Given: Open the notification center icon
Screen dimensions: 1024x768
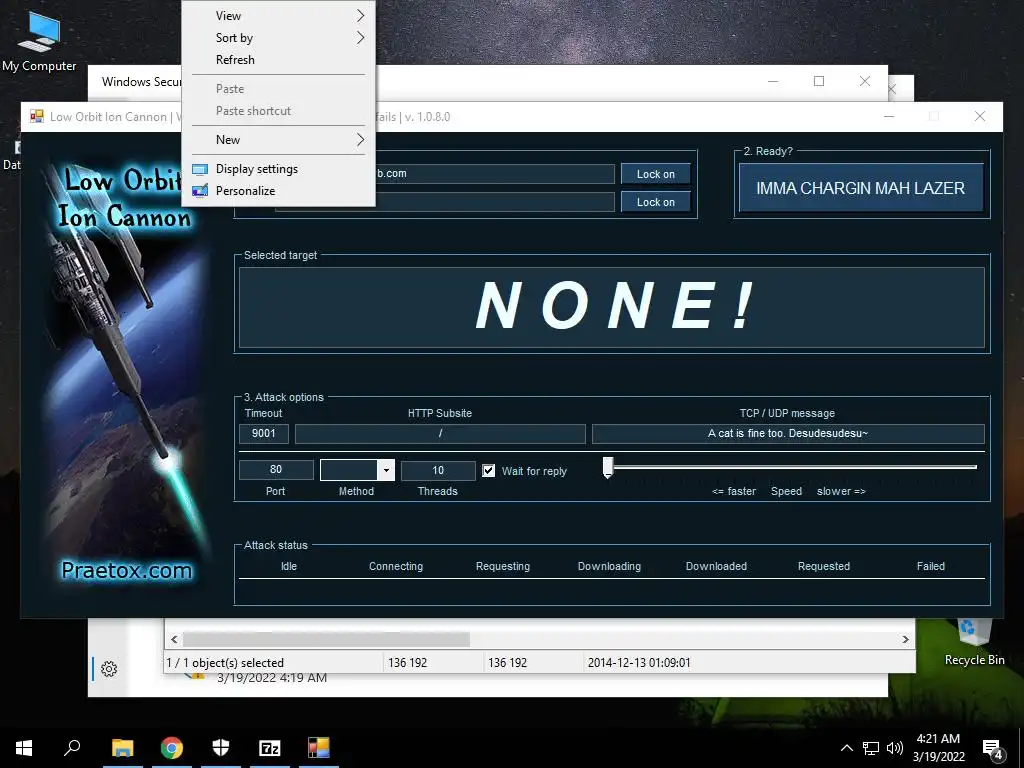Looking at the screenshot, I should [x=993, y=749].
